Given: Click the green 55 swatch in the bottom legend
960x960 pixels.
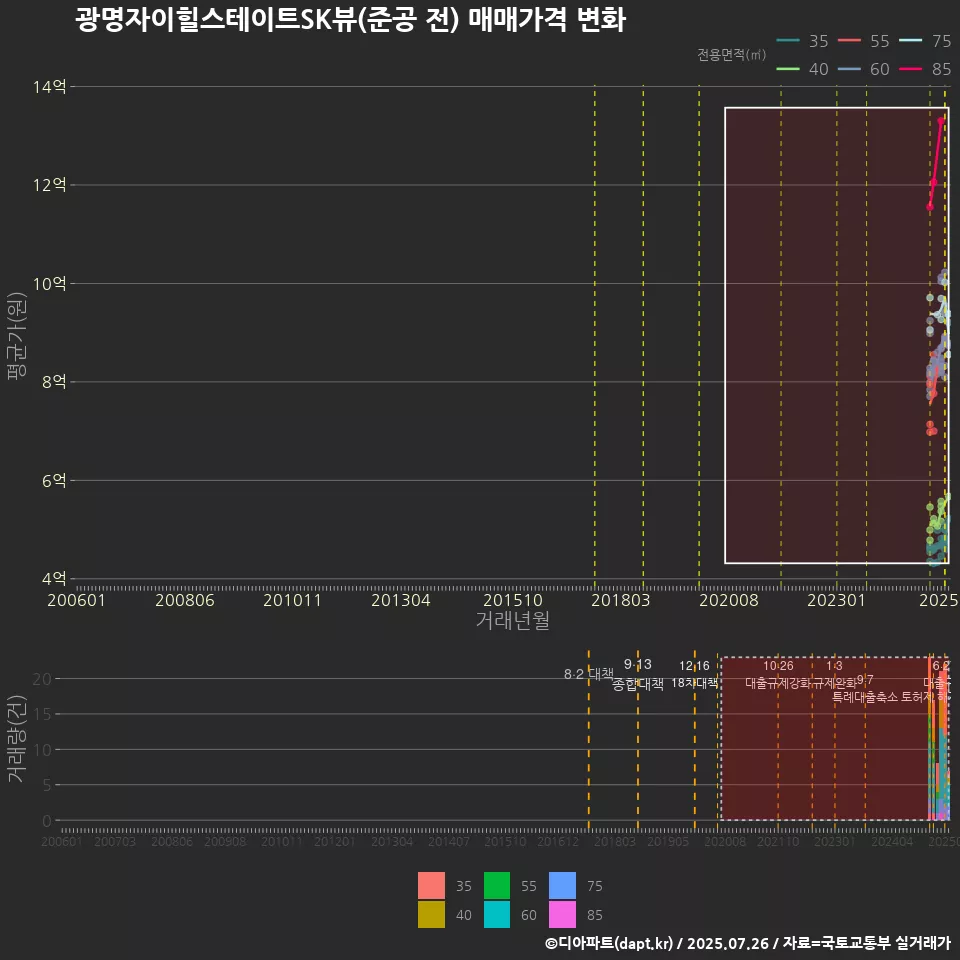Looking at the screenshot, I should coord(497,885).
